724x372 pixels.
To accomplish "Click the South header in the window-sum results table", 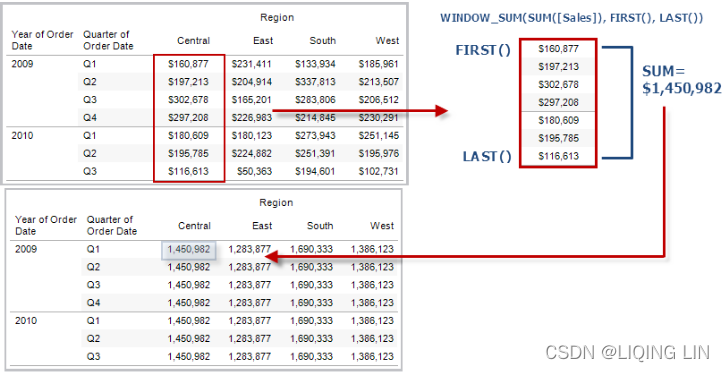I will coord(320,226).
